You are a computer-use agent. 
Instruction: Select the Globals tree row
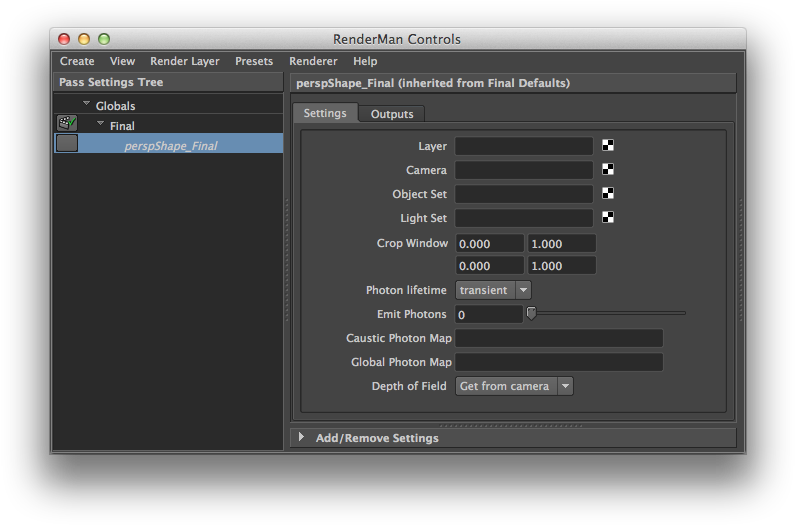click(x=168, y=106)
